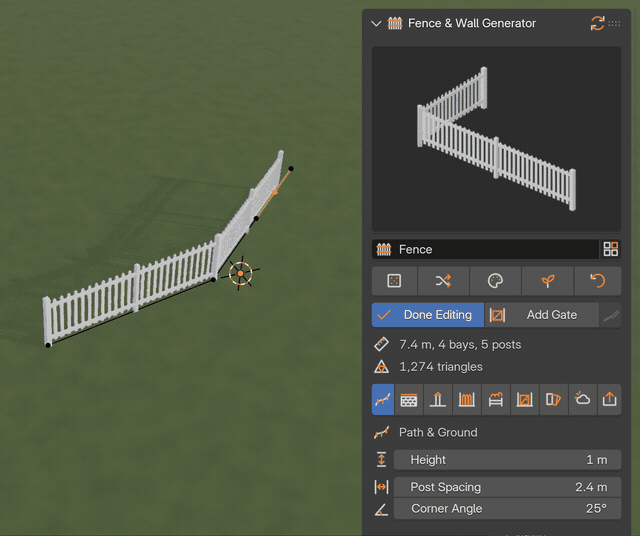Grab the panel drag handle dots
Screen dimensions: 640x536
[x=614, y=23]
